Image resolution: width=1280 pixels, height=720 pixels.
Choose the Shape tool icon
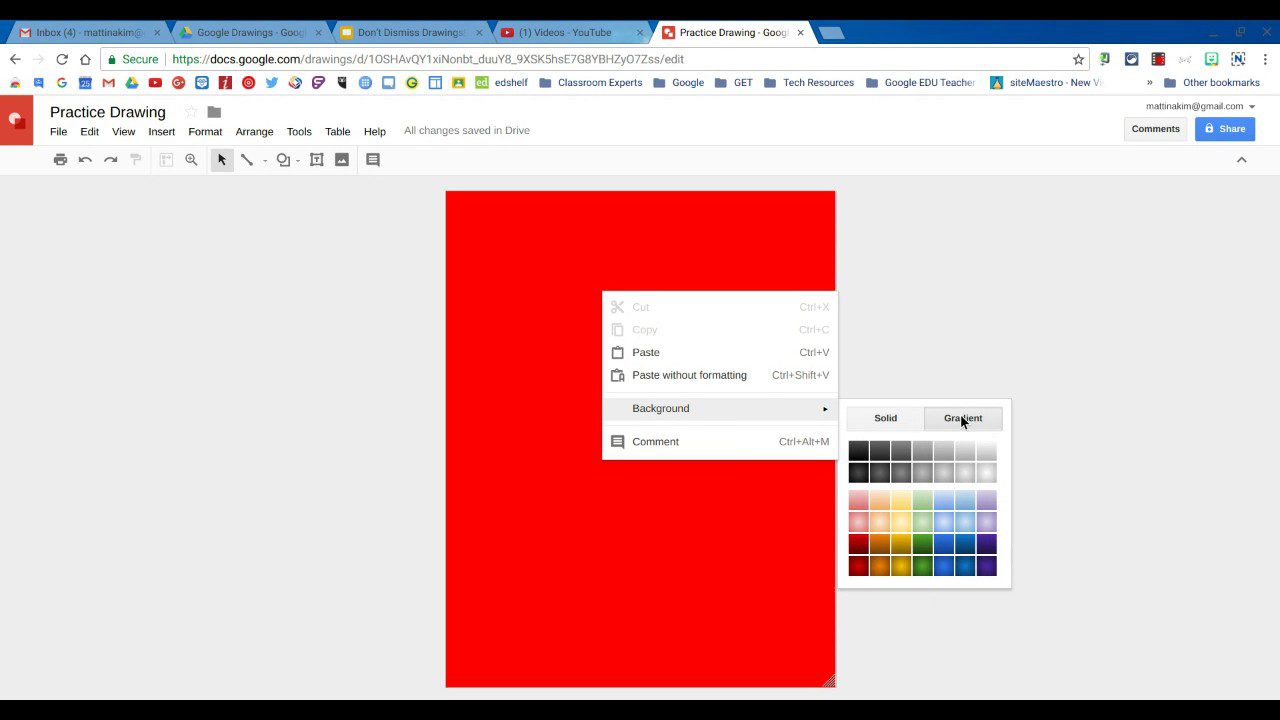click(283, 160)
